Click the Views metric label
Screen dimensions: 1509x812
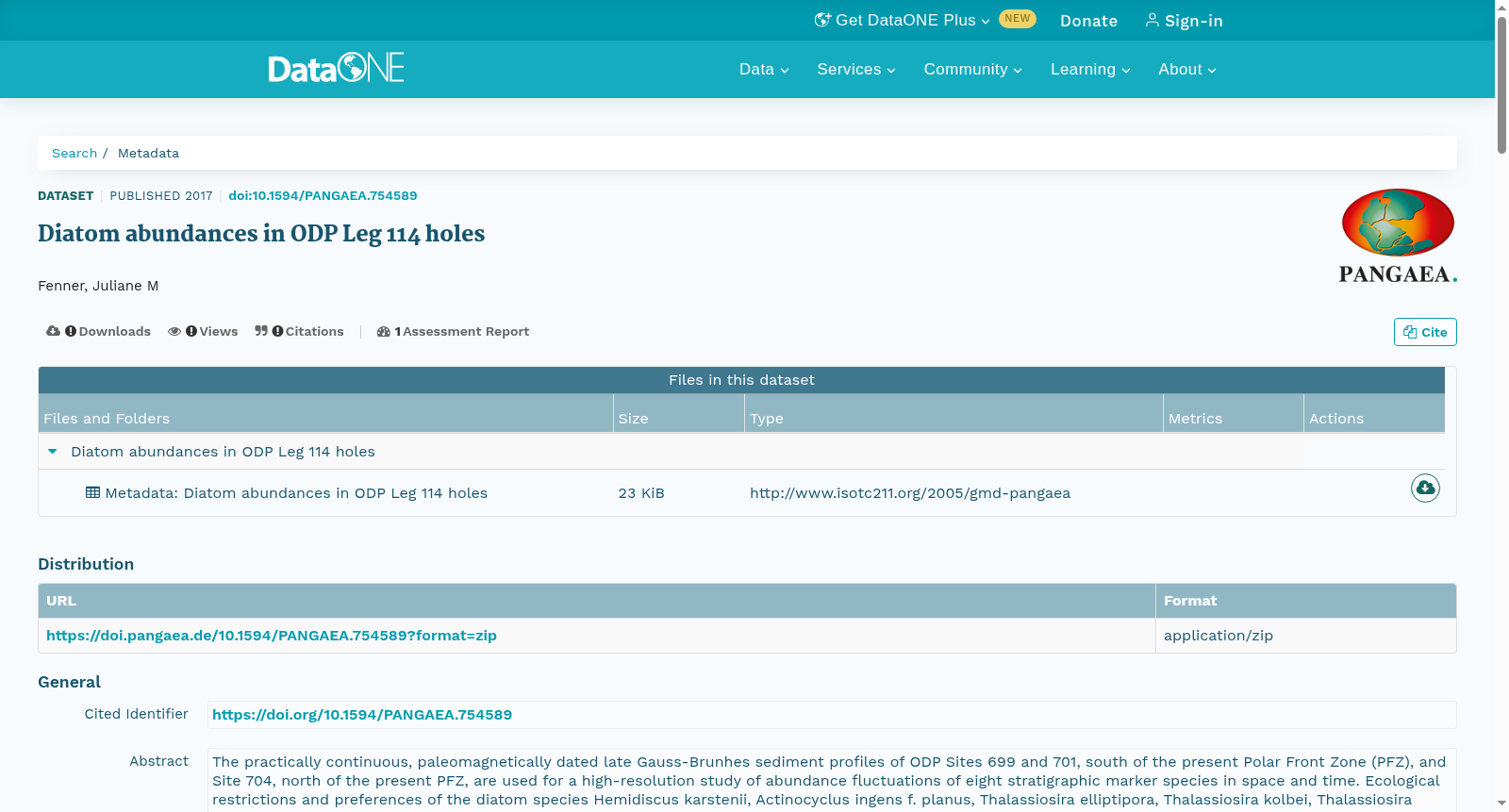pos(219,331)
